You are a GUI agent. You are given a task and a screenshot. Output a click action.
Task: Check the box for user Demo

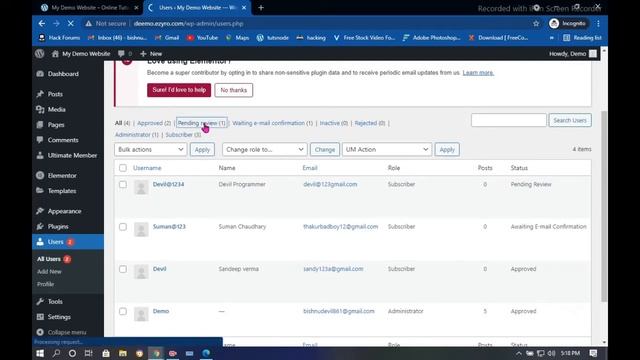tap(123, 311)
